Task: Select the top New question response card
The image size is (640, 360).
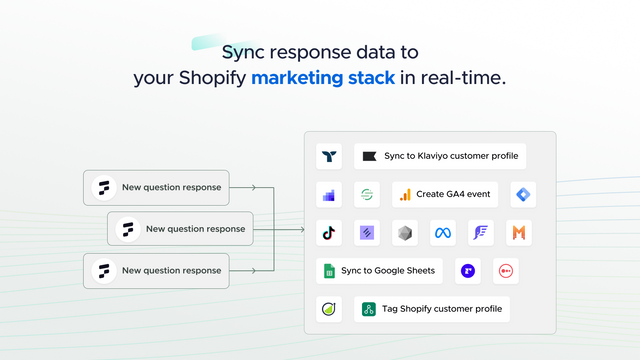Action: click(156, 188)
